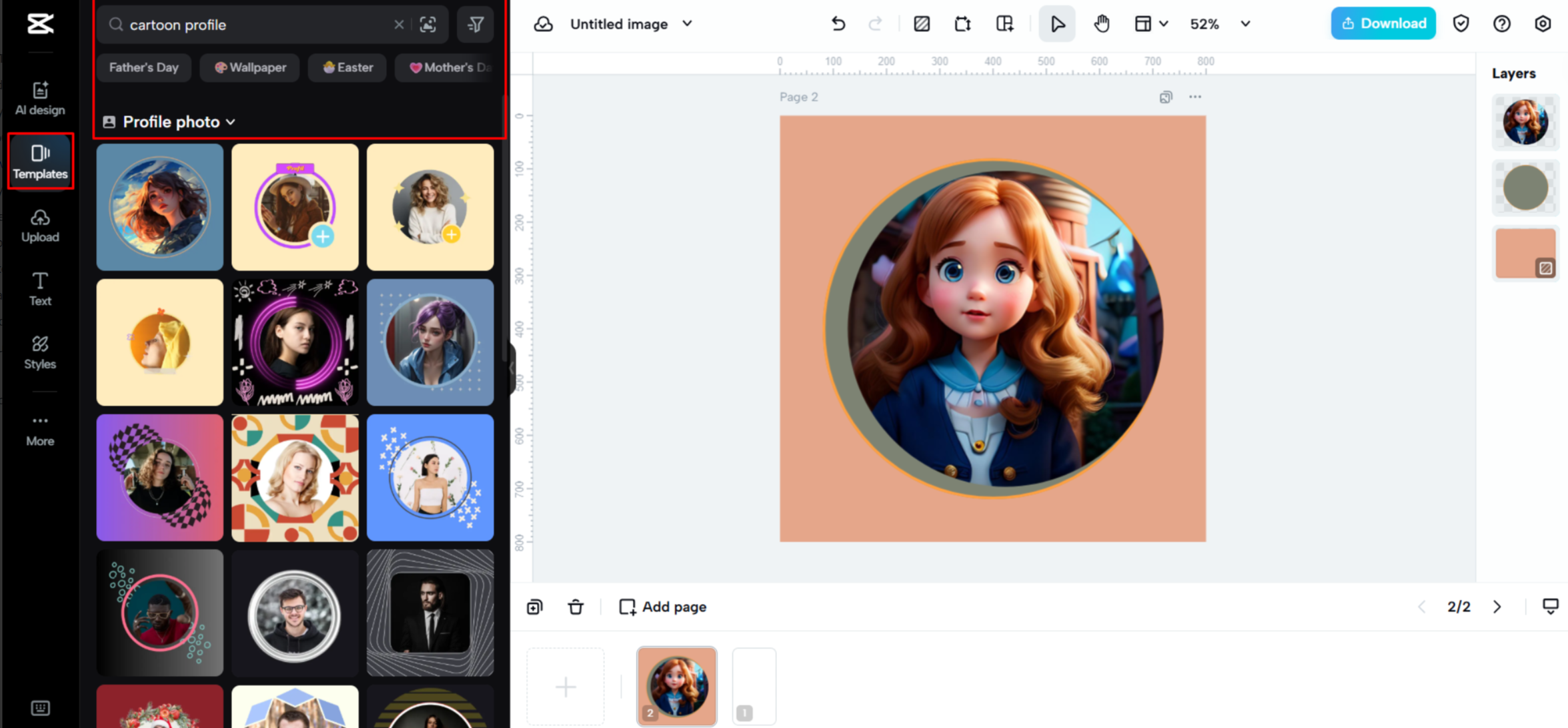This screenshot has height=728, width=1568.
Task: Choose the purple ring Profil template
Action: pyautogui.click(x=295, y=208)
